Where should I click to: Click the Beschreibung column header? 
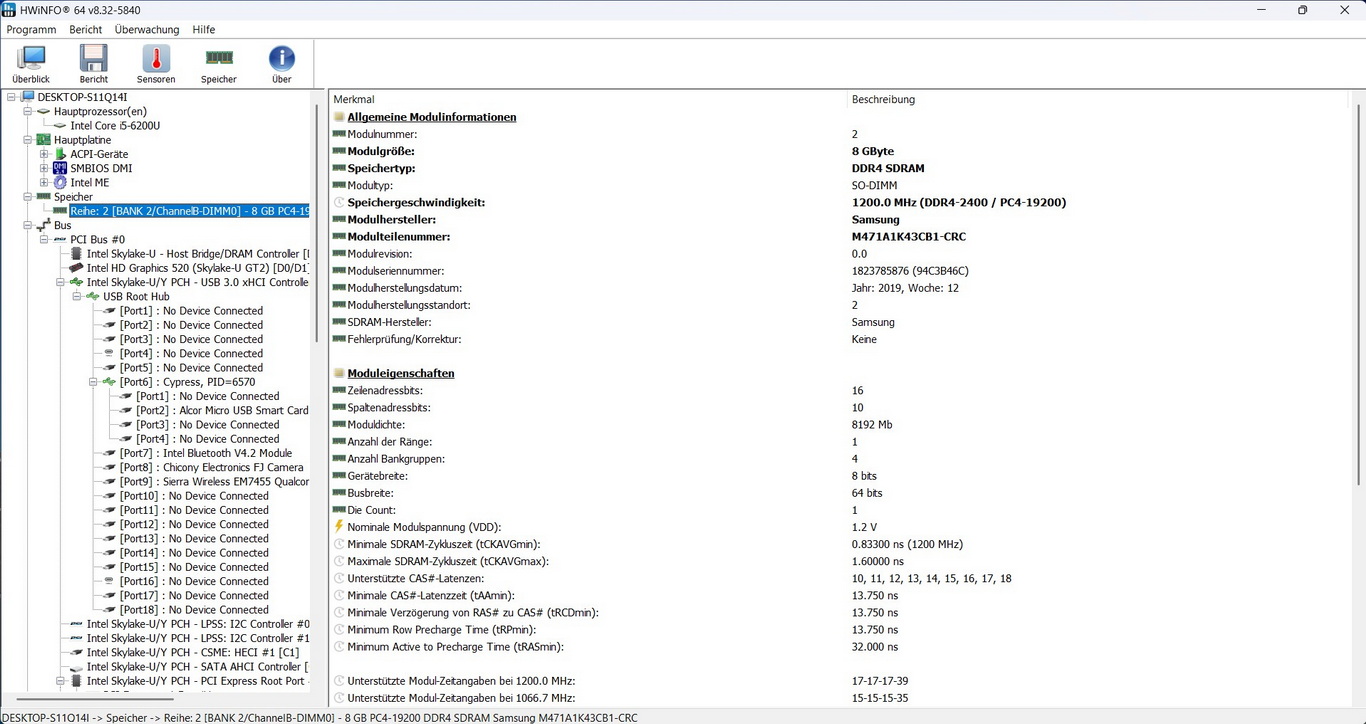[x=883, y=100]
